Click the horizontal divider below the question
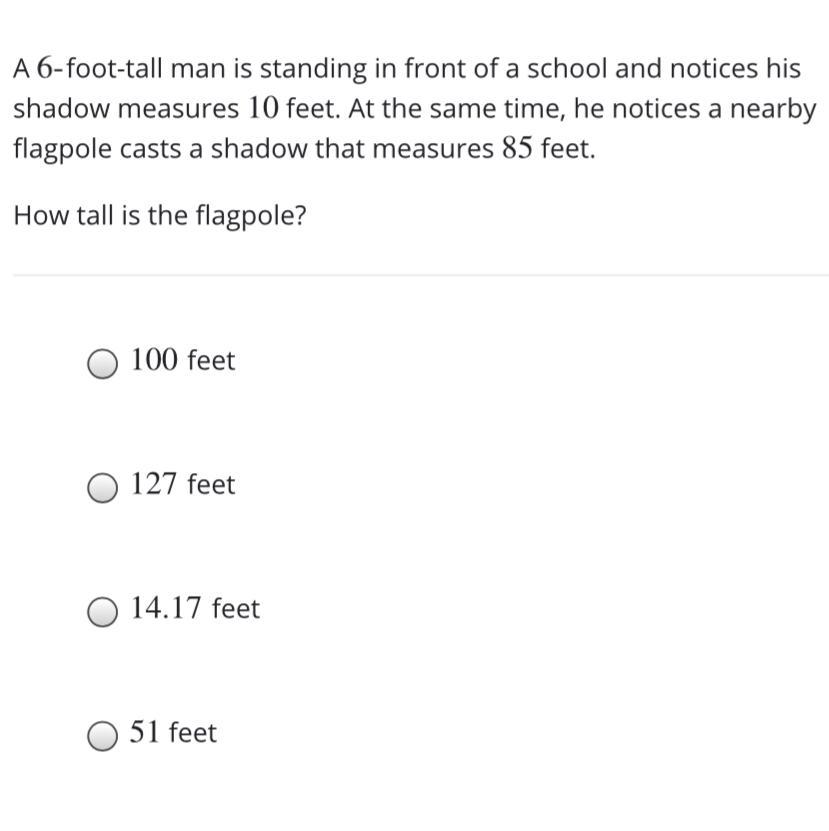The width and height of the screenshot is (829, 831). 421,275
